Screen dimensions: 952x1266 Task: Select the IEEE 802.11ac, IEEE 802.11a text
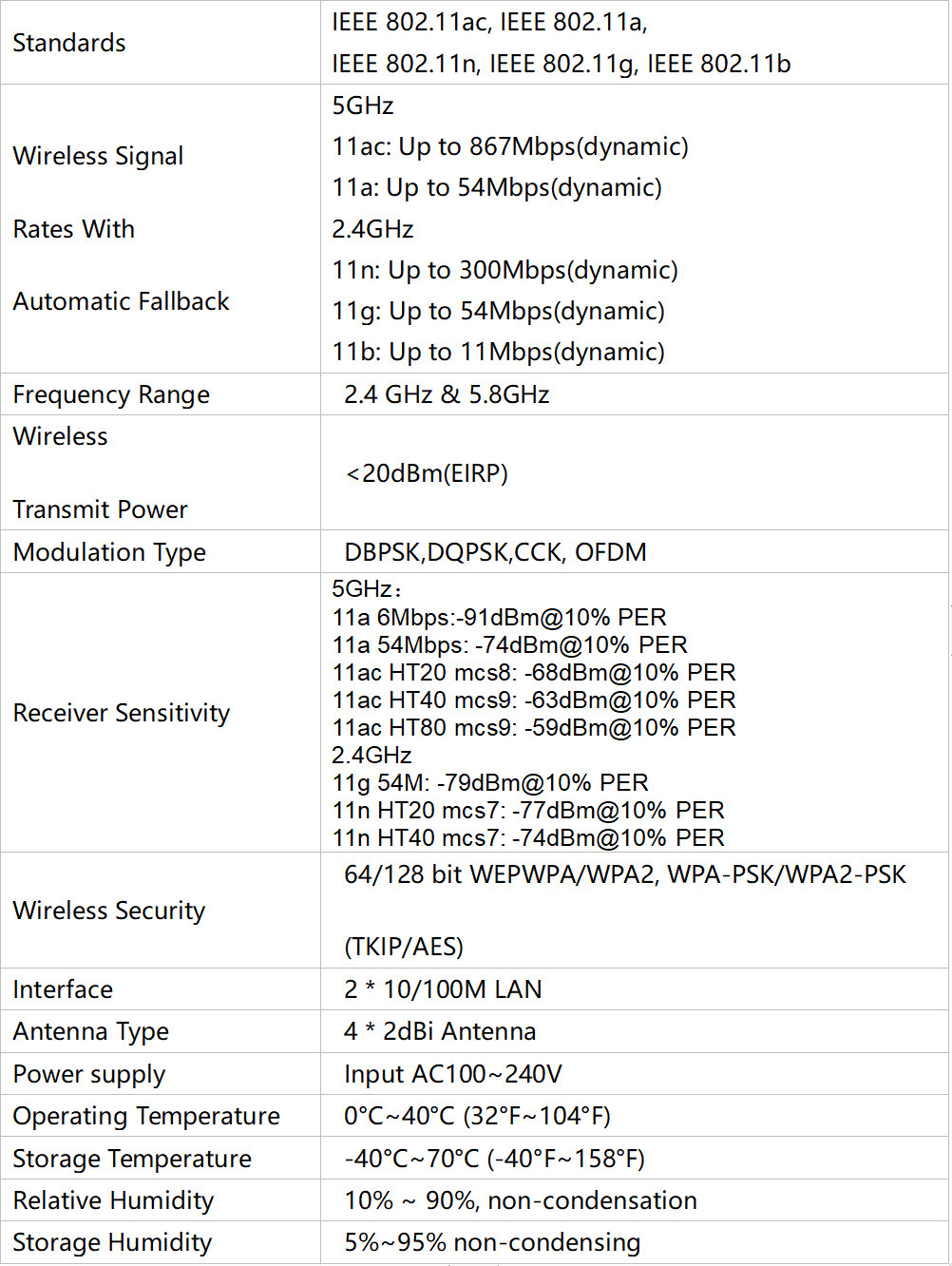pyautogui.click(x=489, y=22)
